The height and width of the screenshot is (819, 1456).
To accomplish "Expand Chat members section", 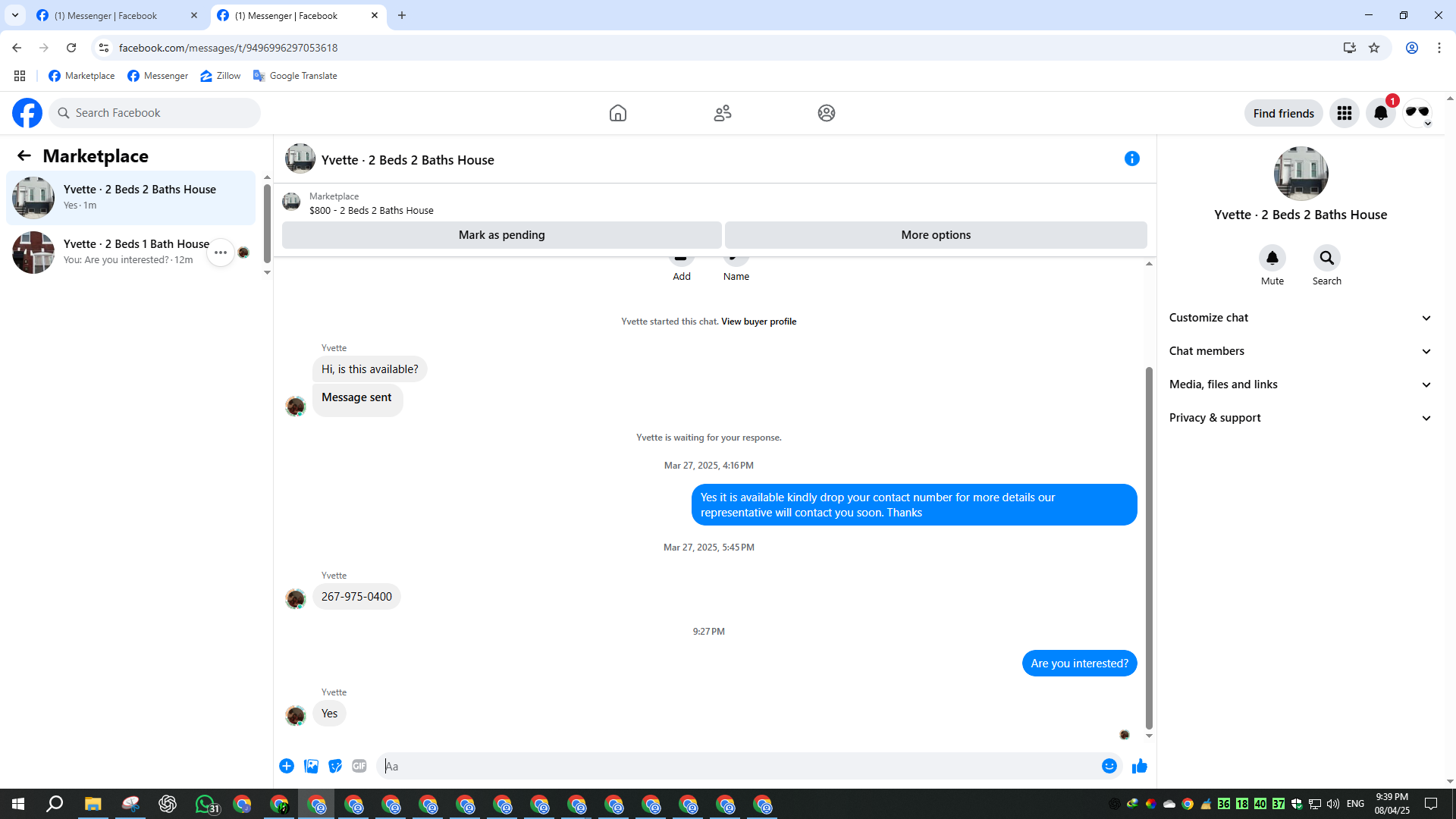I will coord(1300,351).
